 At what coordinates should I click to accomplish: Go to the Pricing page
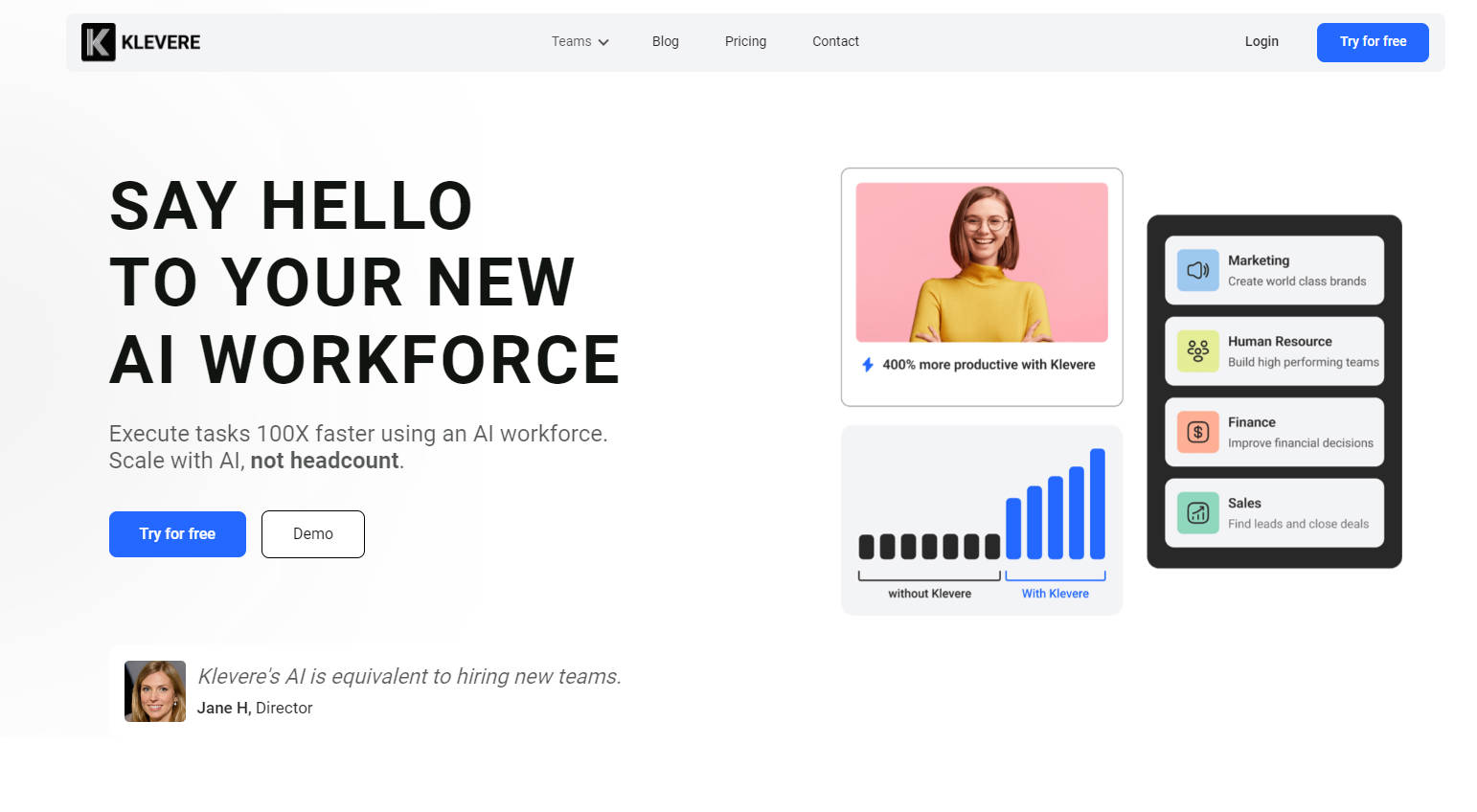[745, 41]
